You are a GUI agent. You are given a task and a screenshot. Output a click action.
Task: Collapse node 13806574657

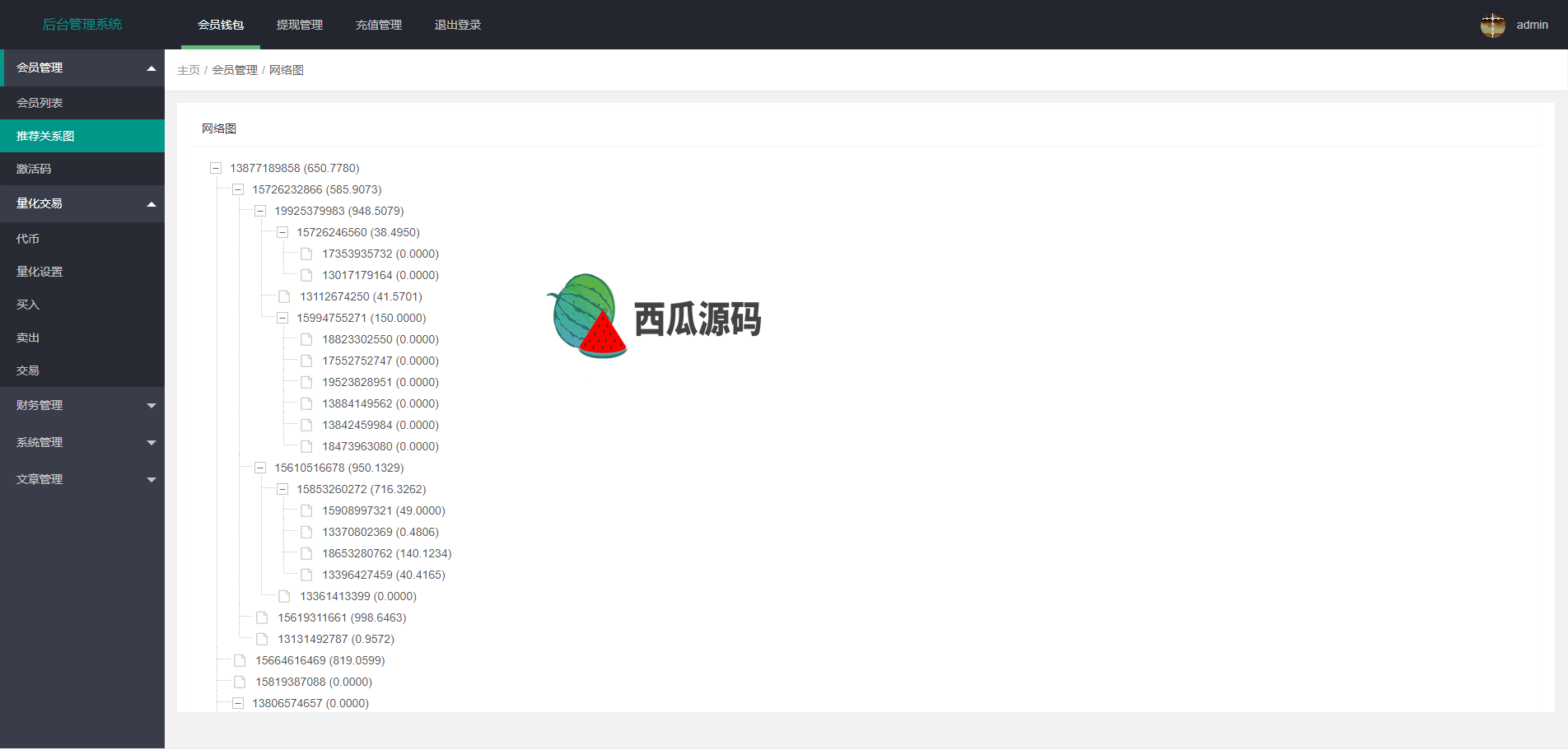[238, 703]
